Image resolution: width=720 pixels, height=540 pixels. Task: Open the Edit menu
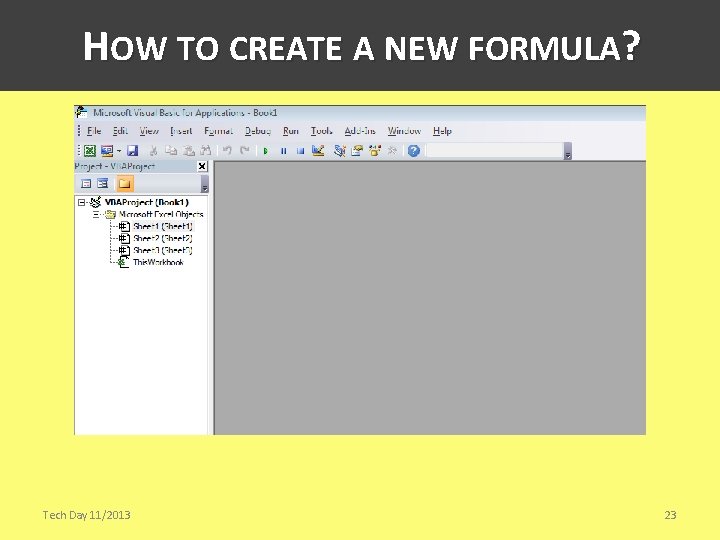120,131
